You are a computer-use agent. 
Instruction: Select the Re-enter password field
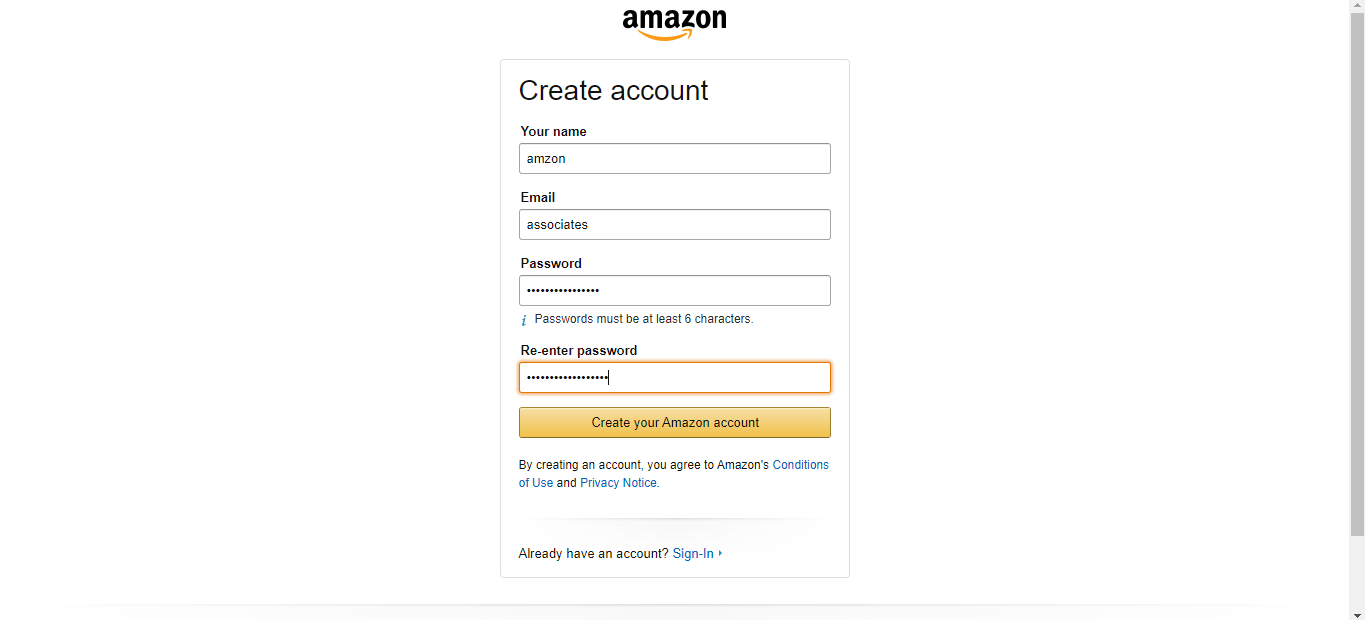674,377
